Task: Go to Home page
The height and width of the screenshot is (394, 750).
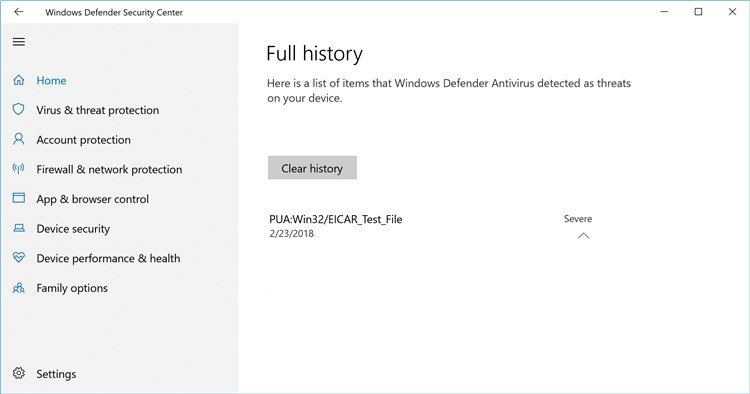Action: click(x=51, y=80)
